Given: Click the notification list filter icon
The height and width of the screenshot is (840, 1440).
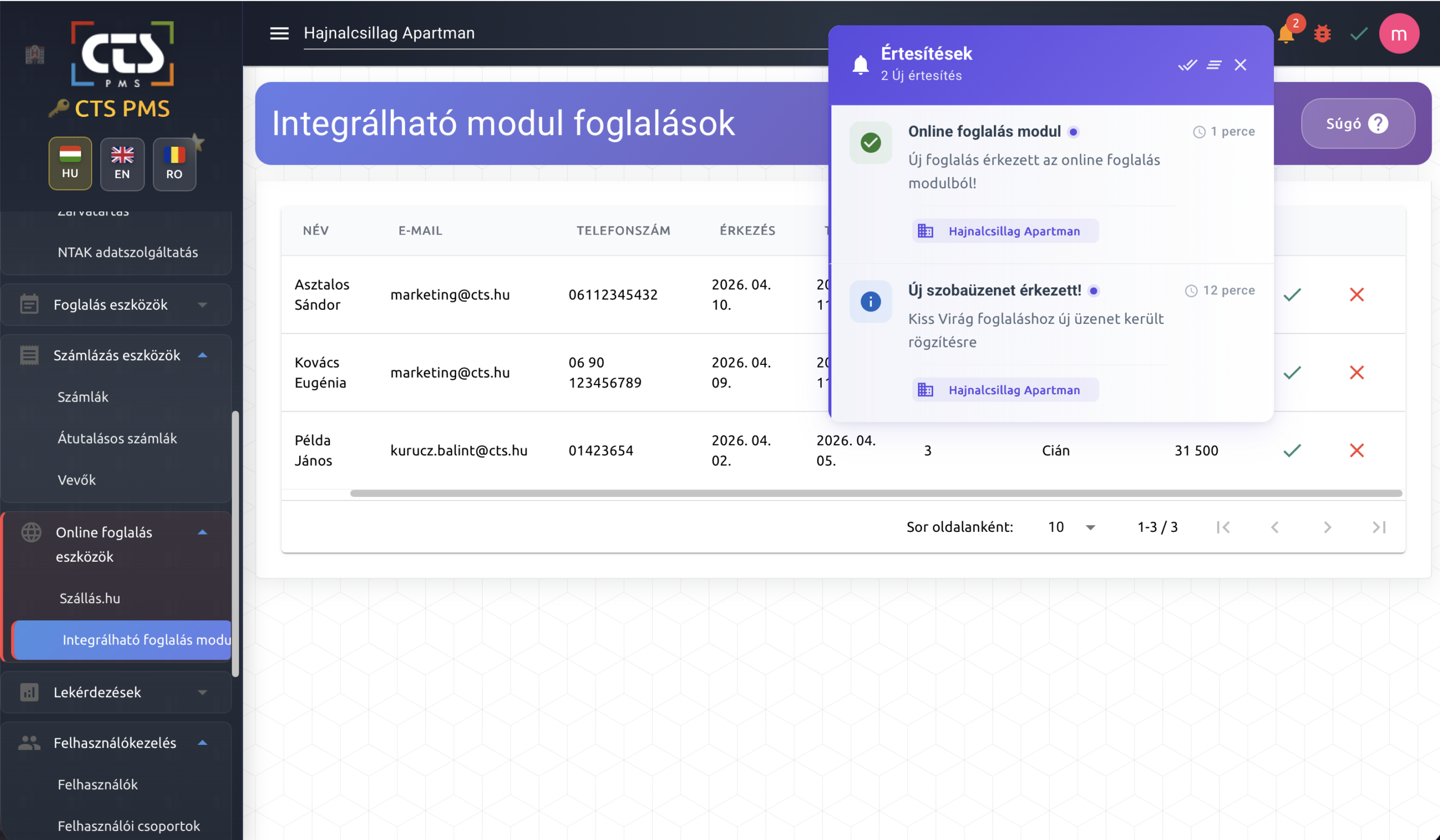Looking at the screenshot, I should coord(1214,65).
